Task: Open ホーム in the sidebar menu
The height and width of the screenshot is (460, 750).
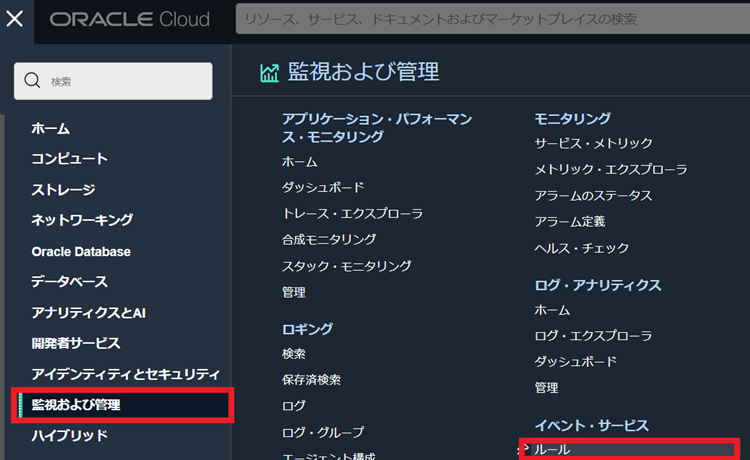Action: (x=50, y=129)
